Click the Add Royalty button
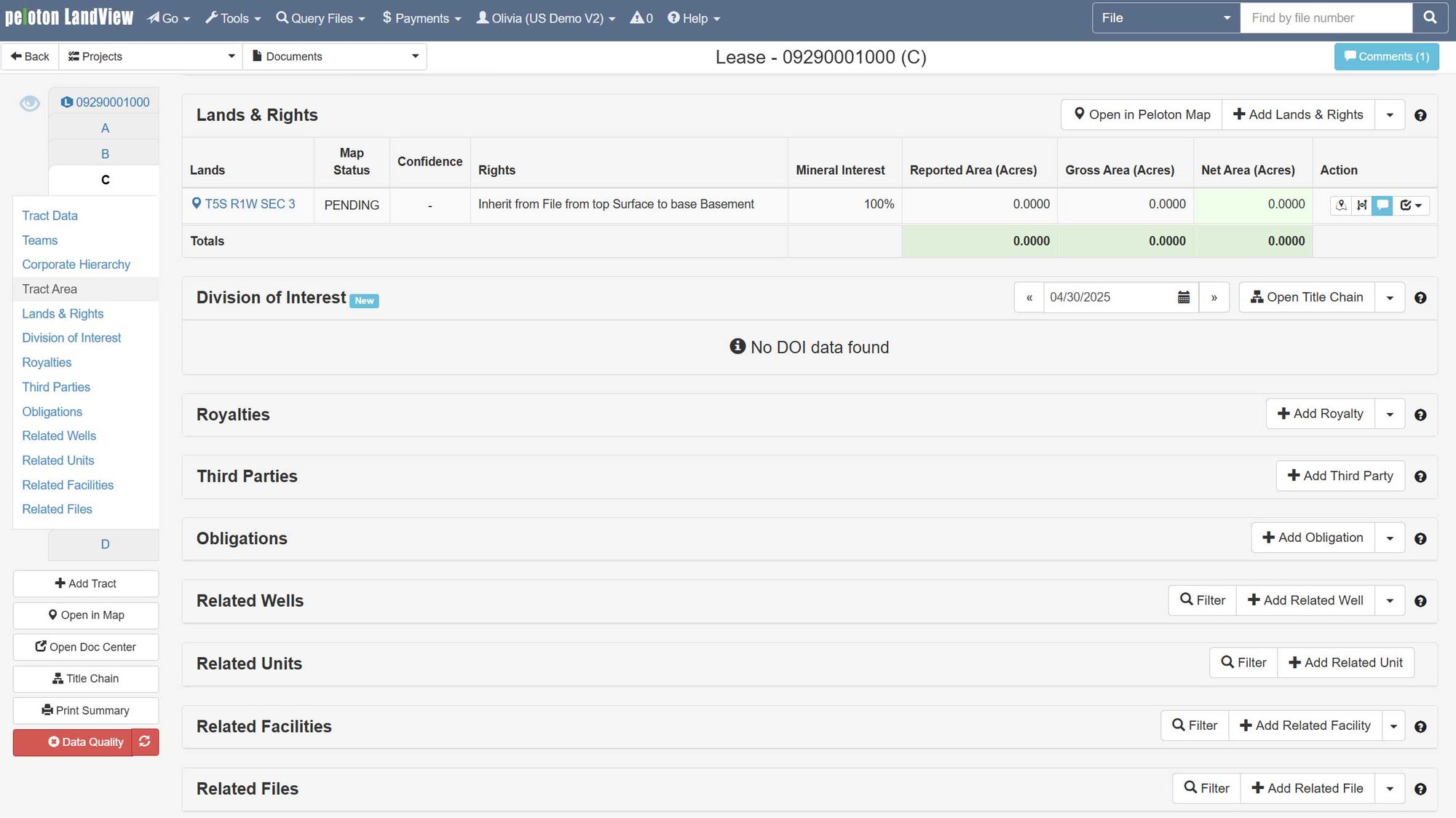1456x818 pixels. (x=1320, y=414)
